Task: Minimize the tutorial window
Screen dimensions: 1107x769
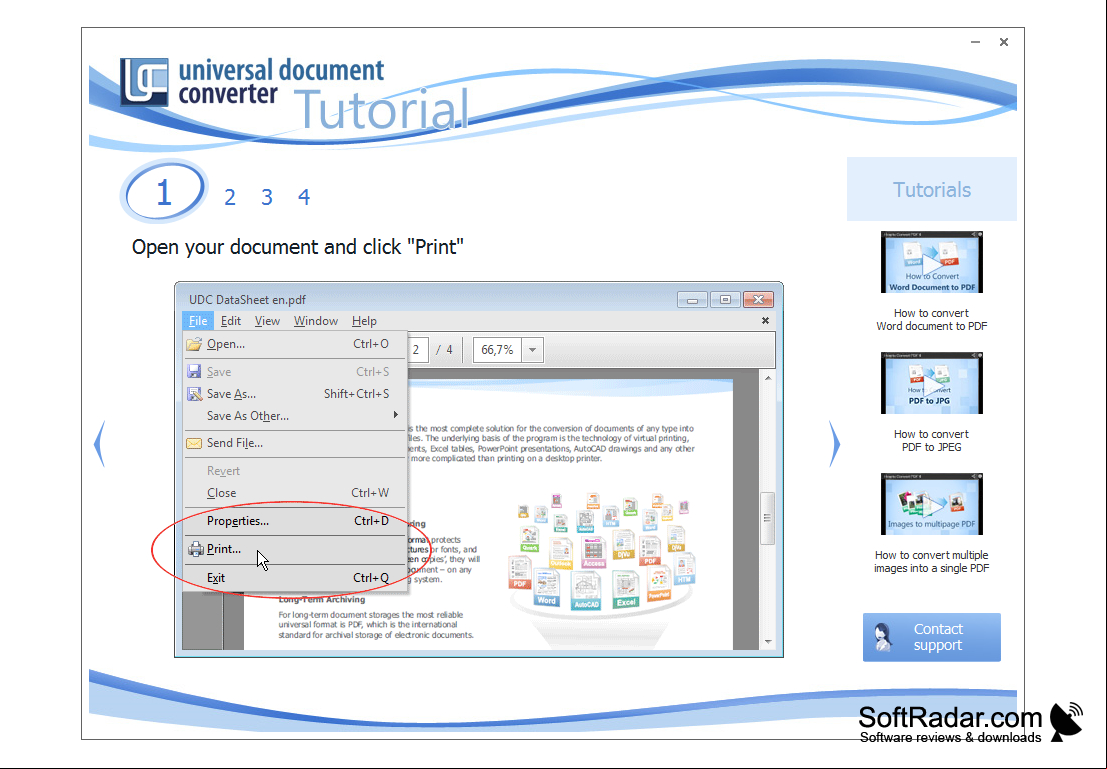Action: (975, 42)
